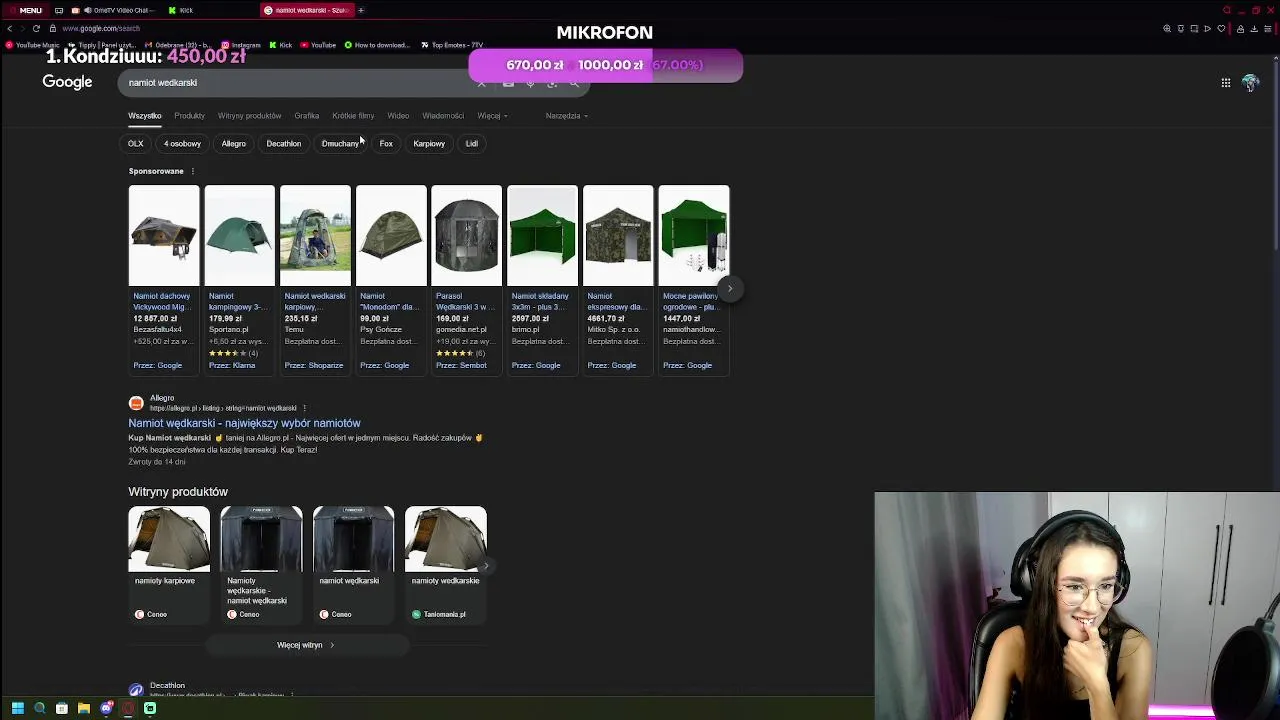This screenshot has width=1280, height=720.
Task: Click the Allegro site favicon
Action: click(136, 403)
